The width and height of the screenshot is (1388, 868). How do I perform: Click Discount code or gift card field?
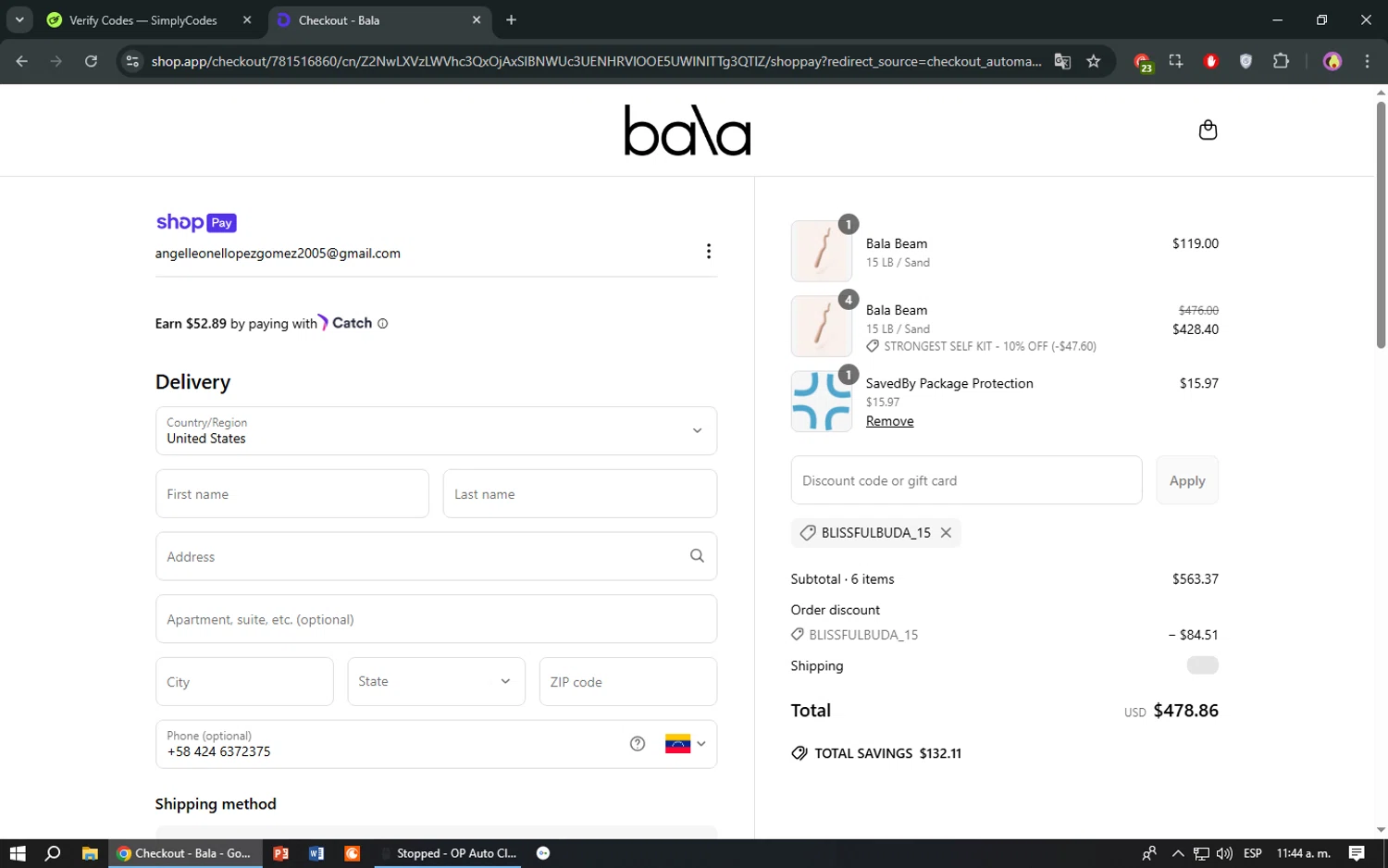pyautogui.click(x=966, y=480)
